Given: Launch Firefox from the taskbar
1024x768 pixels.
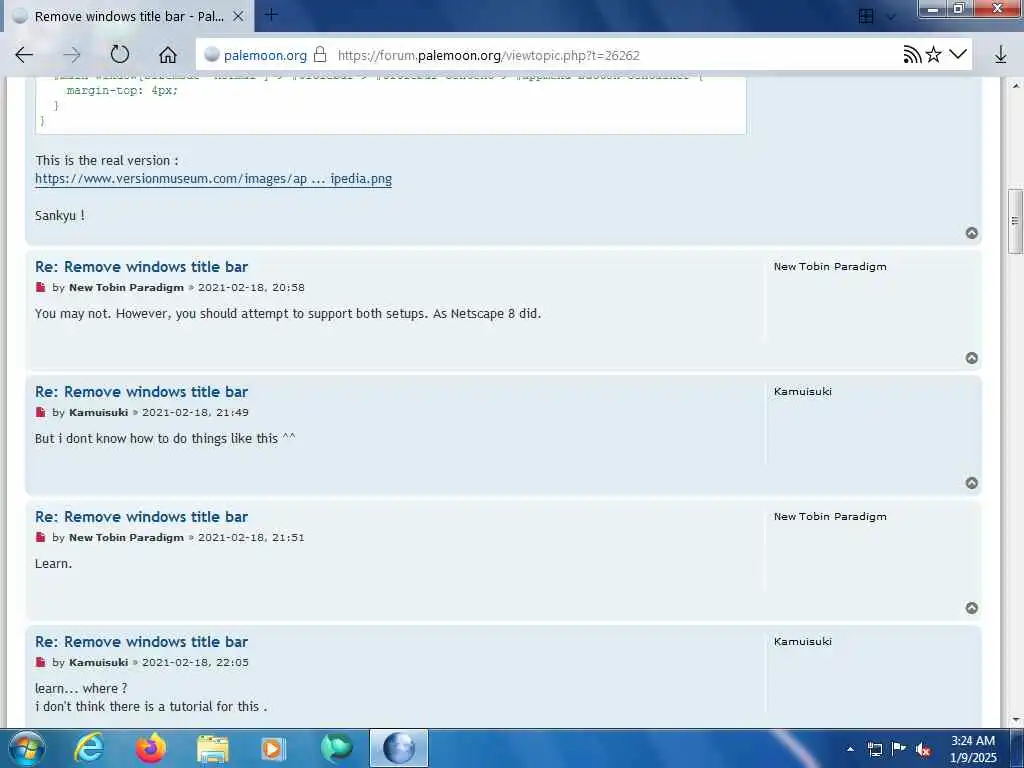Looking at the screenshot, I should point(151,748).
